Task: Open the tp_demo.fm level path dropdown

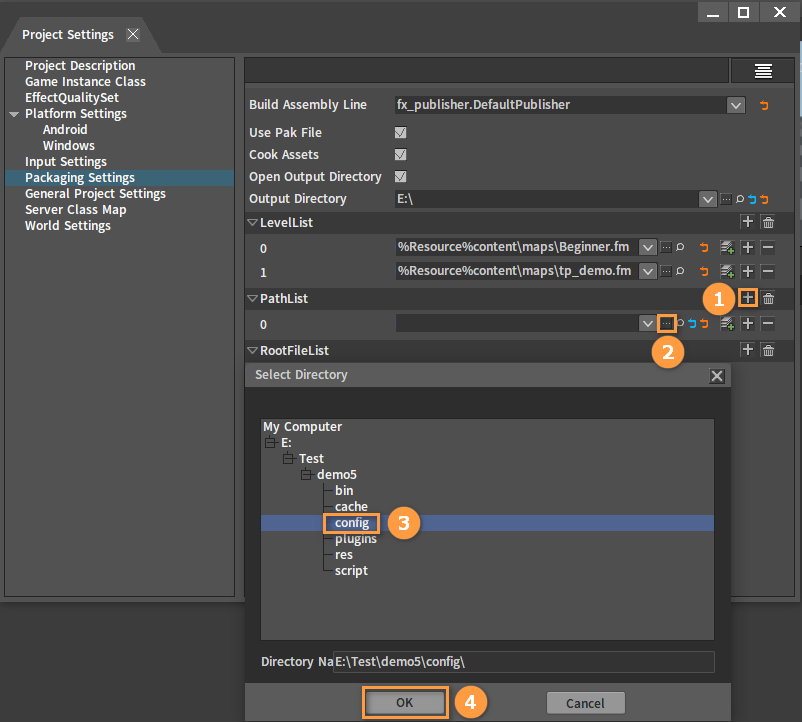Action: tap(648, 271)
